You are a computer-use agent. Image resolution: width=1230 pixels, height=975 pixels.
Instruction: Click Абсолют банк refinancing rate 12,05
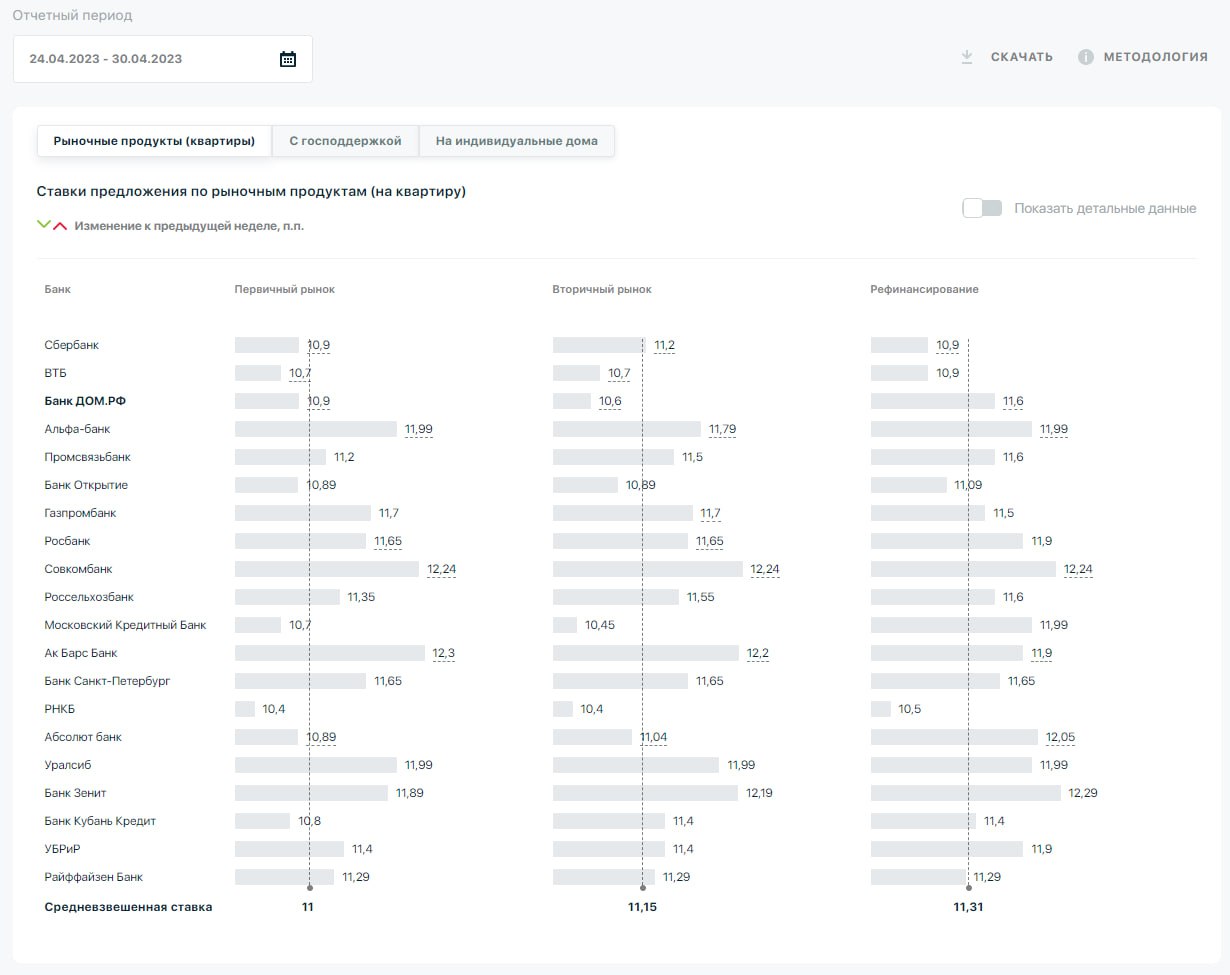(x=1060, y=737)
